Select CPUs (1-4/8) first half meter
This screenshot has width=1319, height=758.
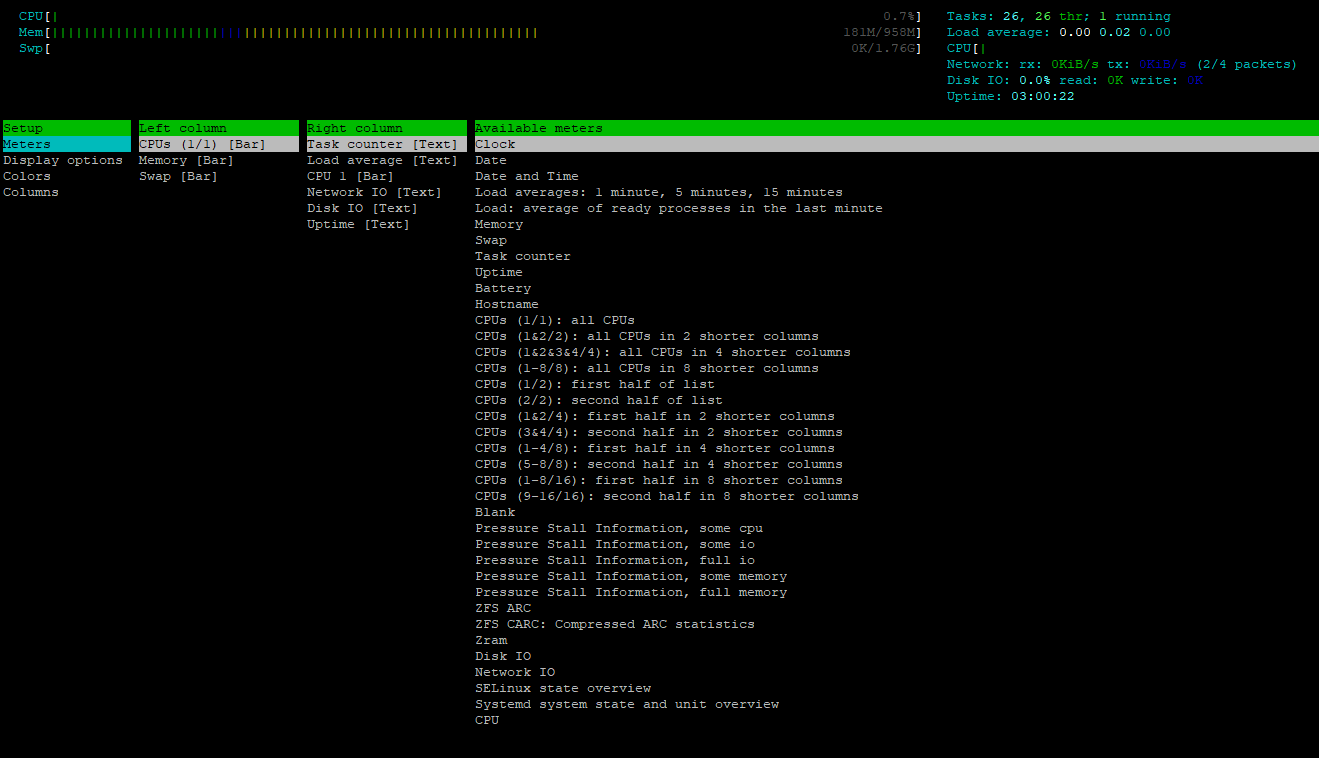655,448
